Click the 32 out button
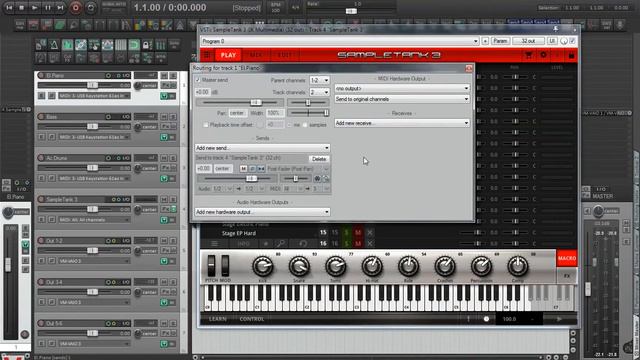Viewport: 640px width, 360px height. (528, 41)
